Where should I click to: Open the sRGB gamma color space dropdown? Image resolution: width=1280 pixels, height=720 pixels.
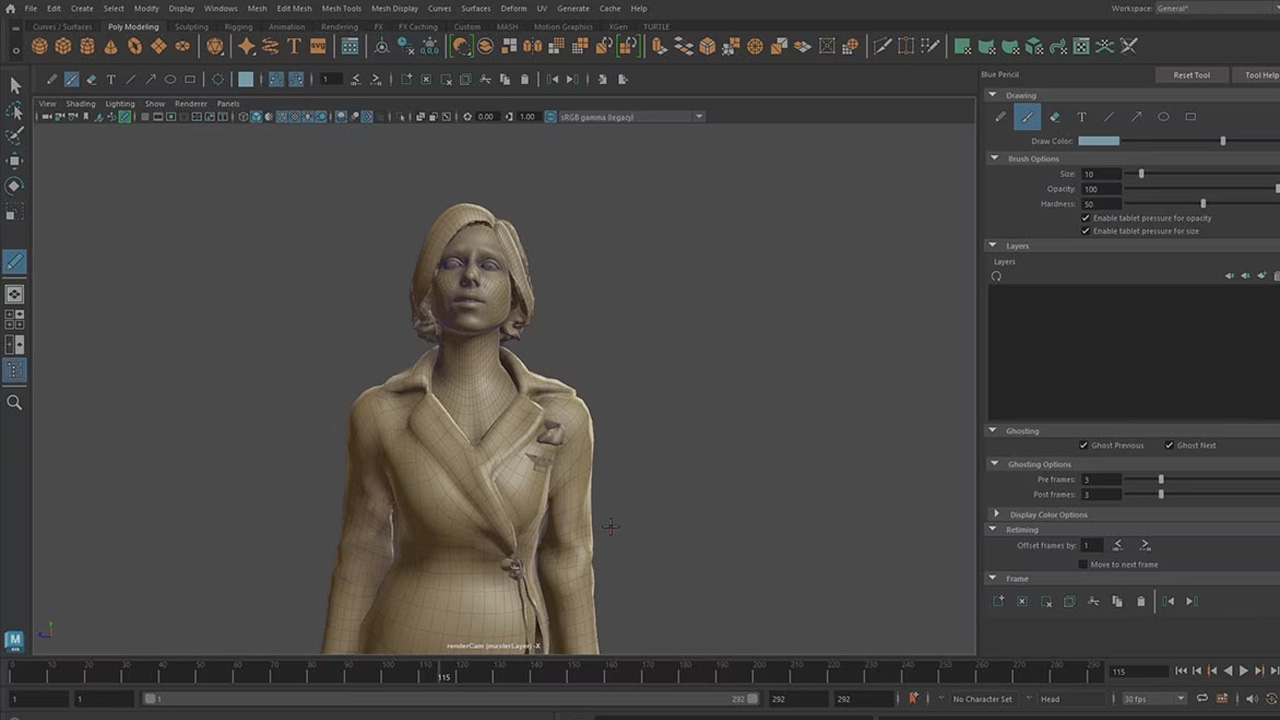[698, 116]
